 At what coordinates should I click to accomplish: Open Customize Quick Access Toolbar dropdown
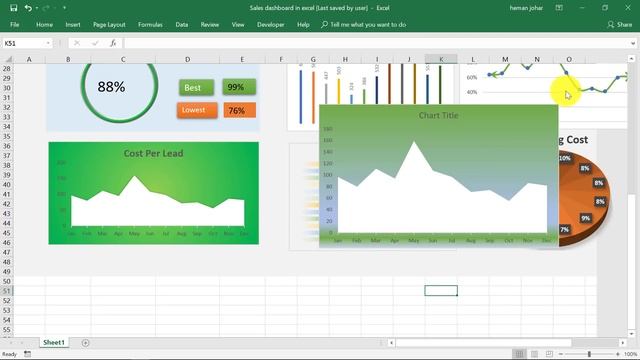pyautogui.click(x=64, y=8)
